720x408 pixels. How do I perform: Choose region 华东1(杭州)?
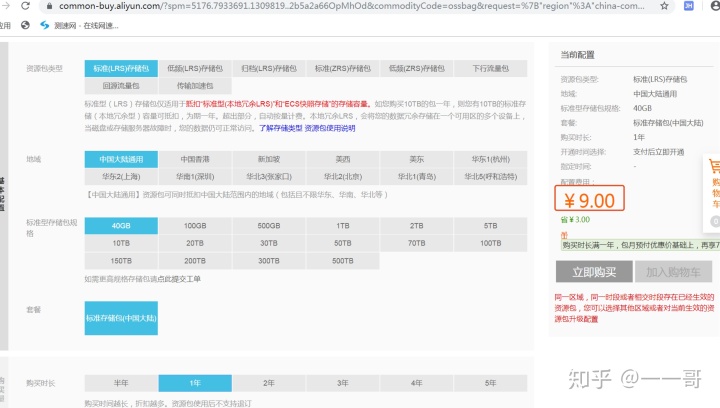click(490, 159)
